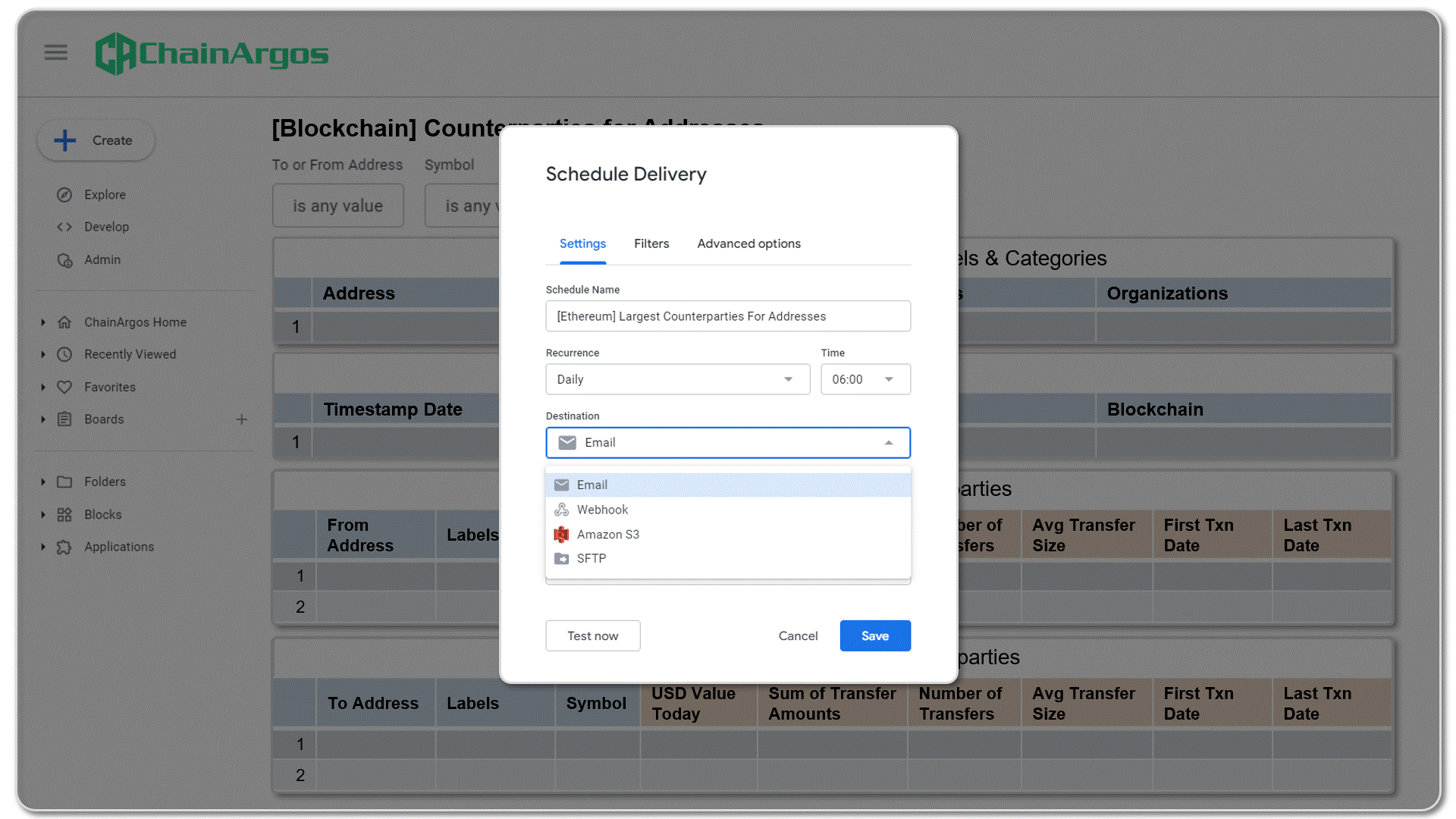Click the plus icon beside Boards

tap(241, 419)
